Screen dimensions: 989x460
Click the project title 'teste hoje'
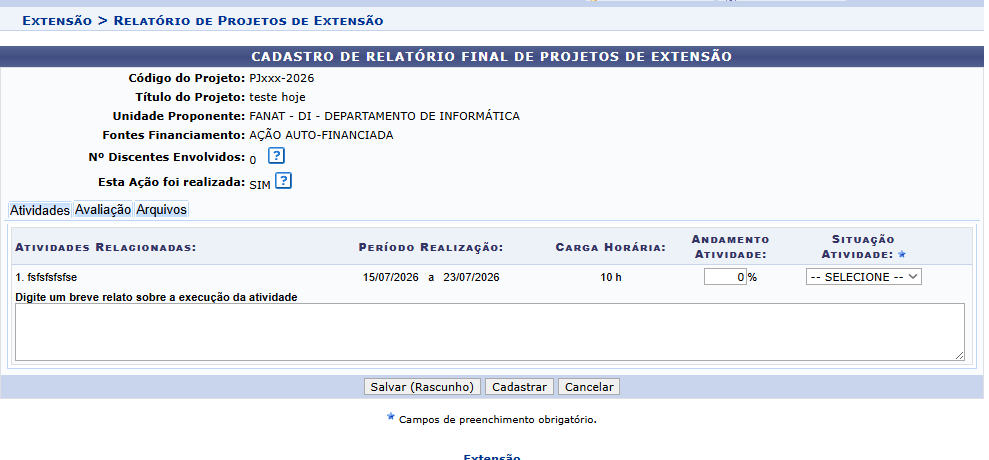(x=277, y=97)
